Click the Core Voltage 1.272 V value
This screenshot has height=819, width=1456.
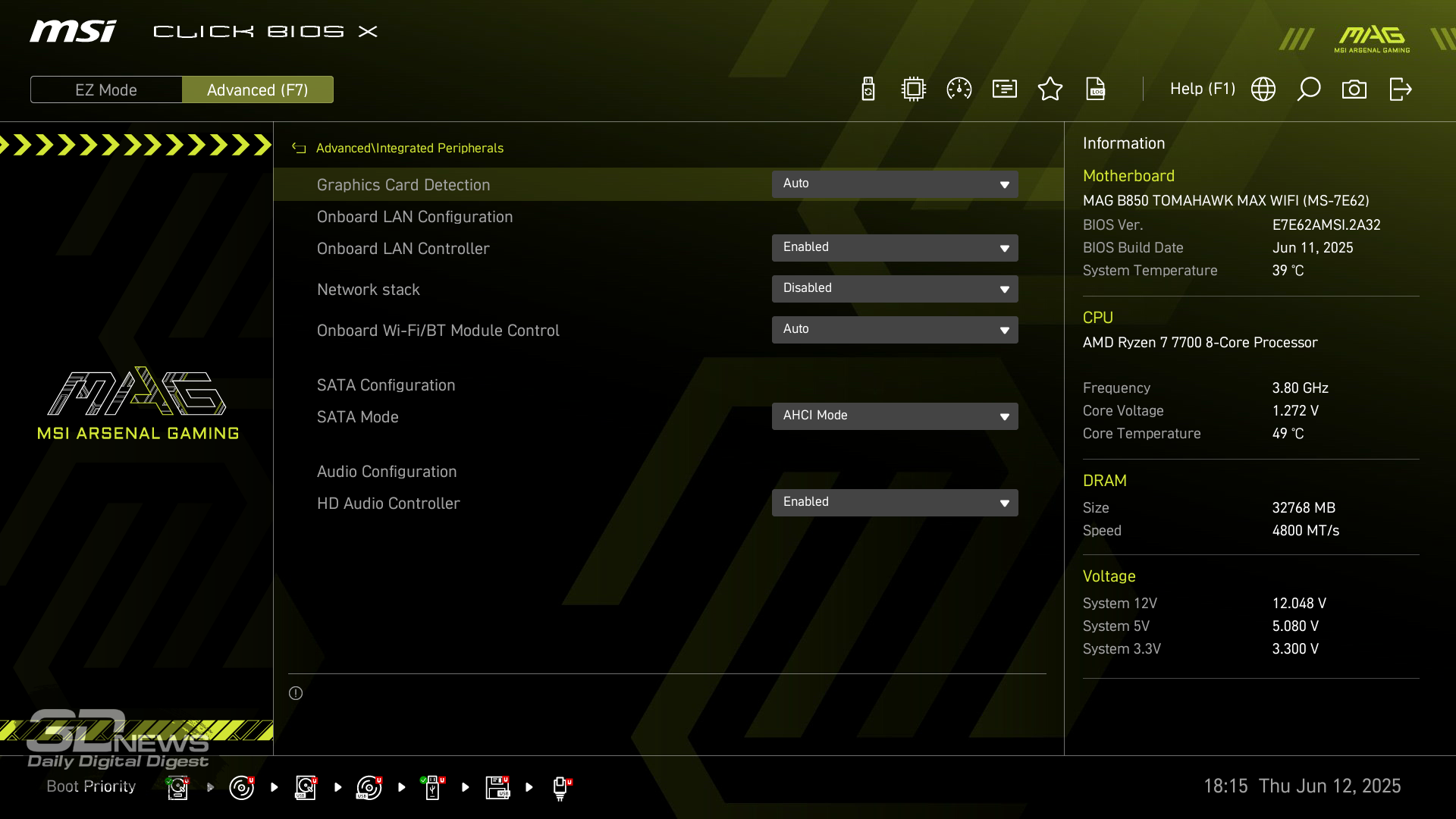1295,411
